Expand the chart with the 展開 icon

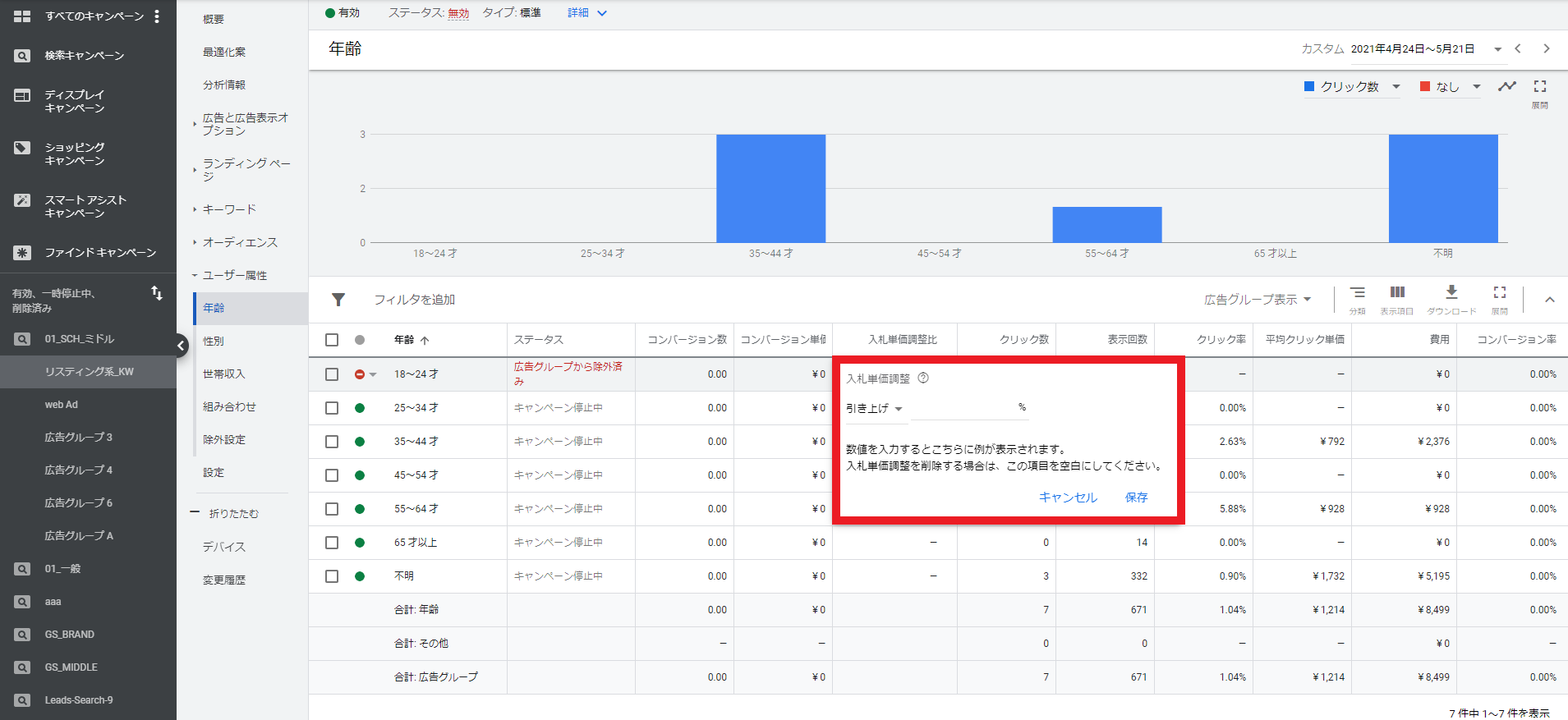pos(1540,86)
